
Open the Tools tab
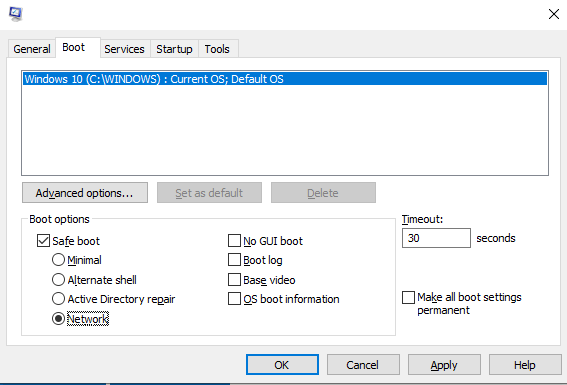tap(217, 49)
